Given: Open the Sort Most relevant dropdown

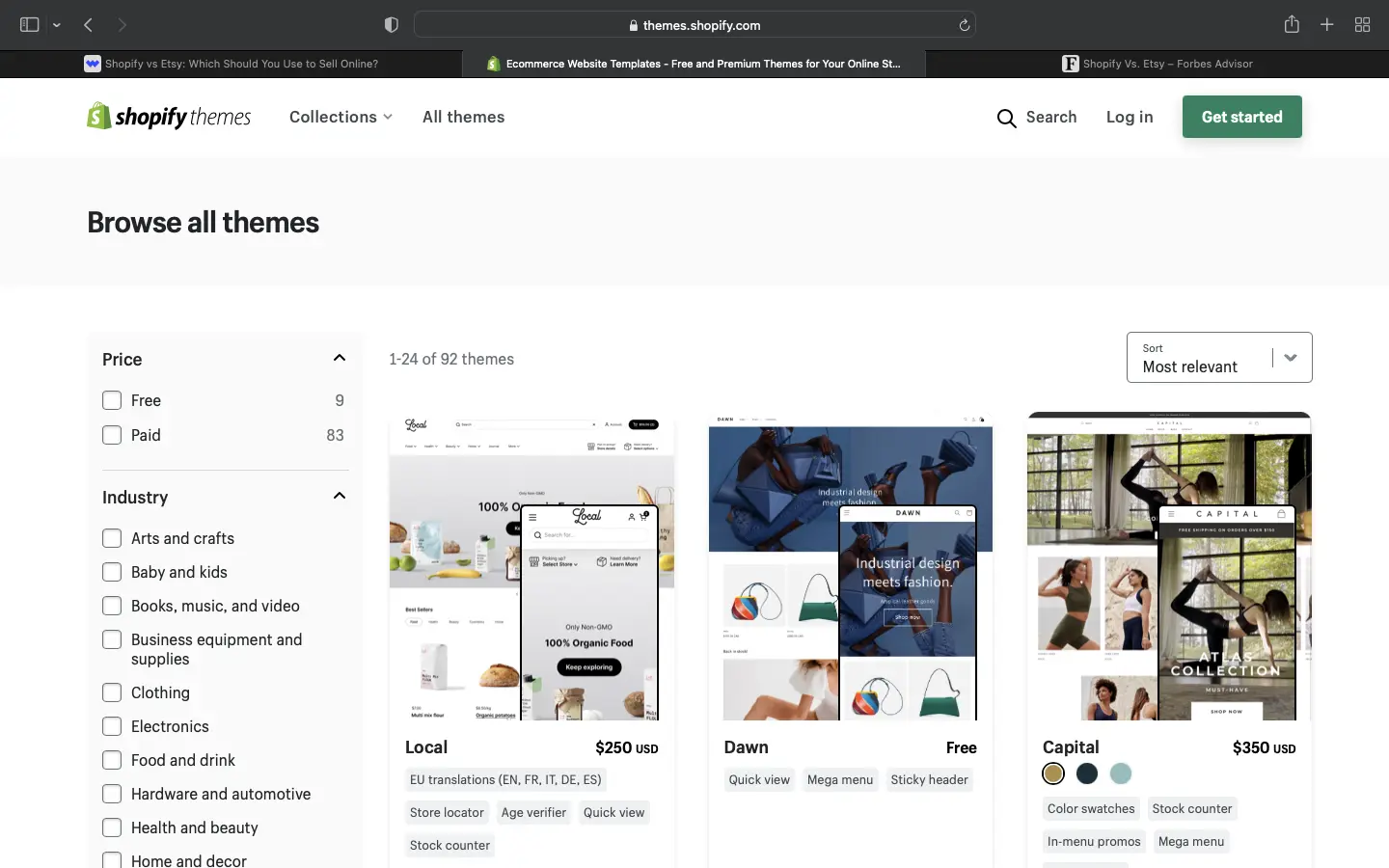Looking at the screenshot, I should tap(1219, 357).
